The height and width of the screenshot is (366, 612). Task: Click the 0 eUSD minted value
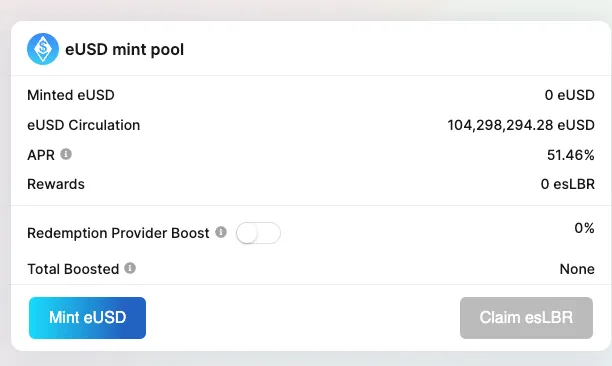[x=569, y=95]
